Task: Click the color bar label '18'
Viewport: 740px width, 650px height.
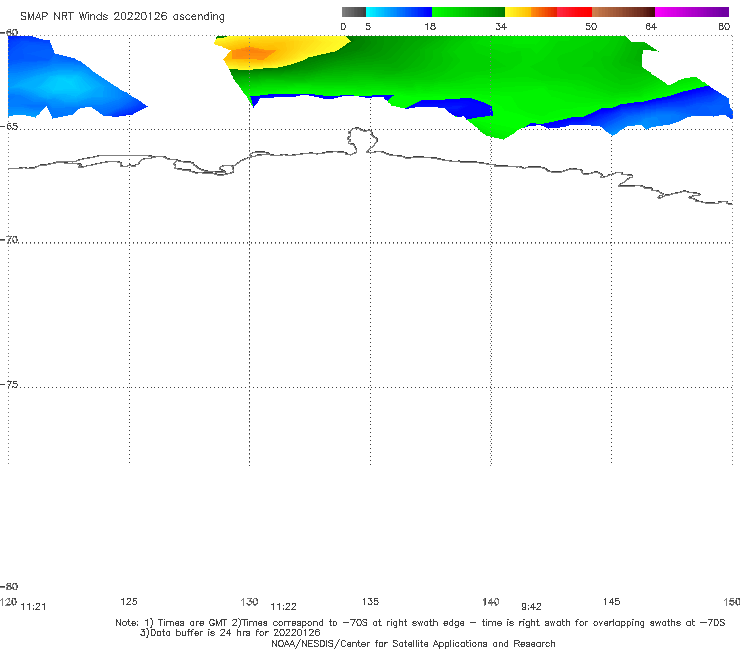Action: (x=430, y=26)
